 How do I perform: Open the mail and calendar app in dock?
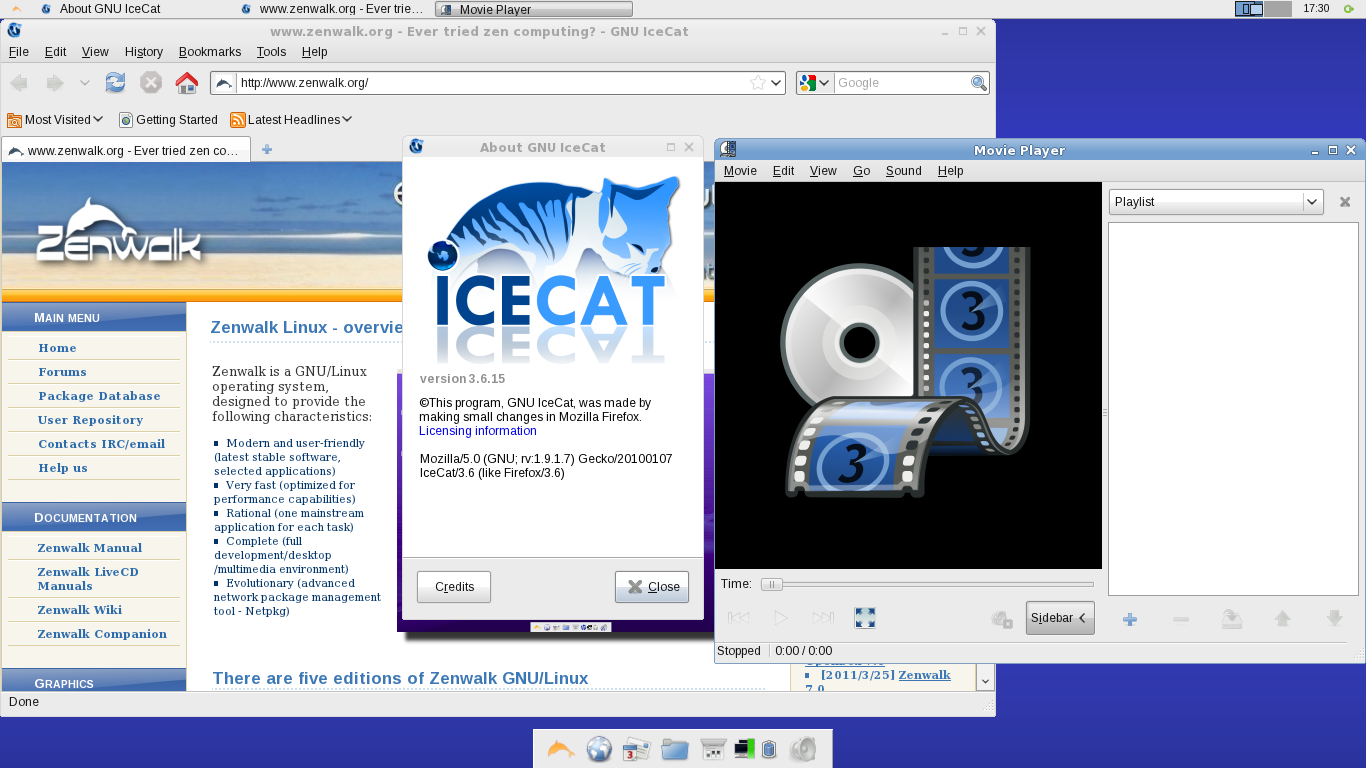pos(636,749)
